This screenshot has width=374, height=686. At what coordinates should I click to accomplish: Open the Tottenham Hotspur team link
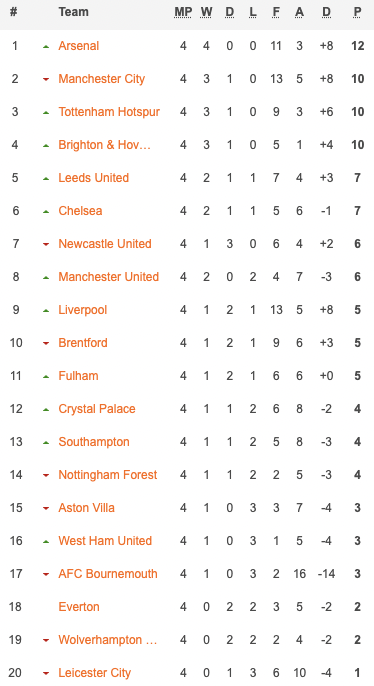coord(109,112)
